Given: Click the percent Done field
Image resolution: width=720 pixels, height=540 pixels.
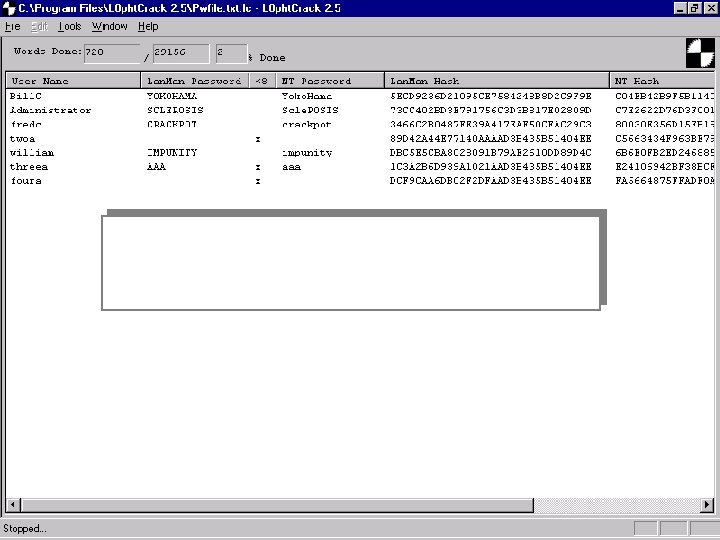Looking at the screenshot, I should point(231,53).
